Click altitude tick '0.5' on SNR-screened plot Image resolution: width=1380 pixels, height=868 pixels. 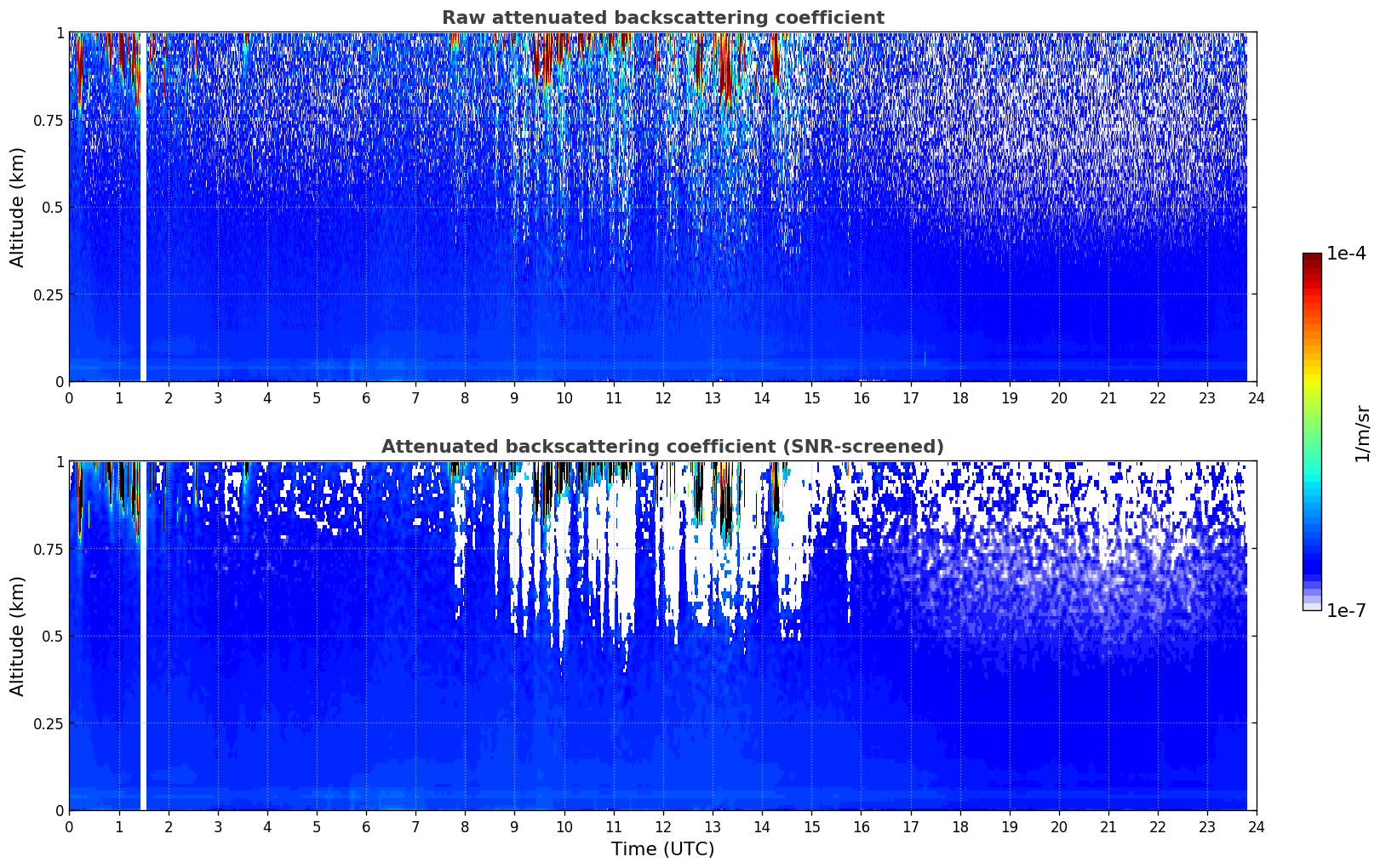click(x=53, y=637)
